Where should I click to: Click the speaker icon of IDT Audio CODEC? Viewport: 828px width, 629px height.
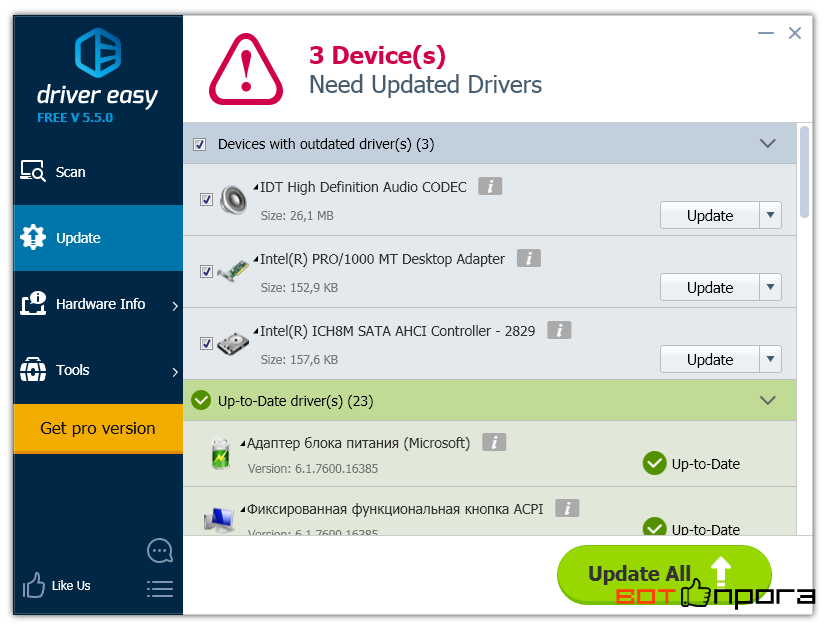click(x=233, y=200)
